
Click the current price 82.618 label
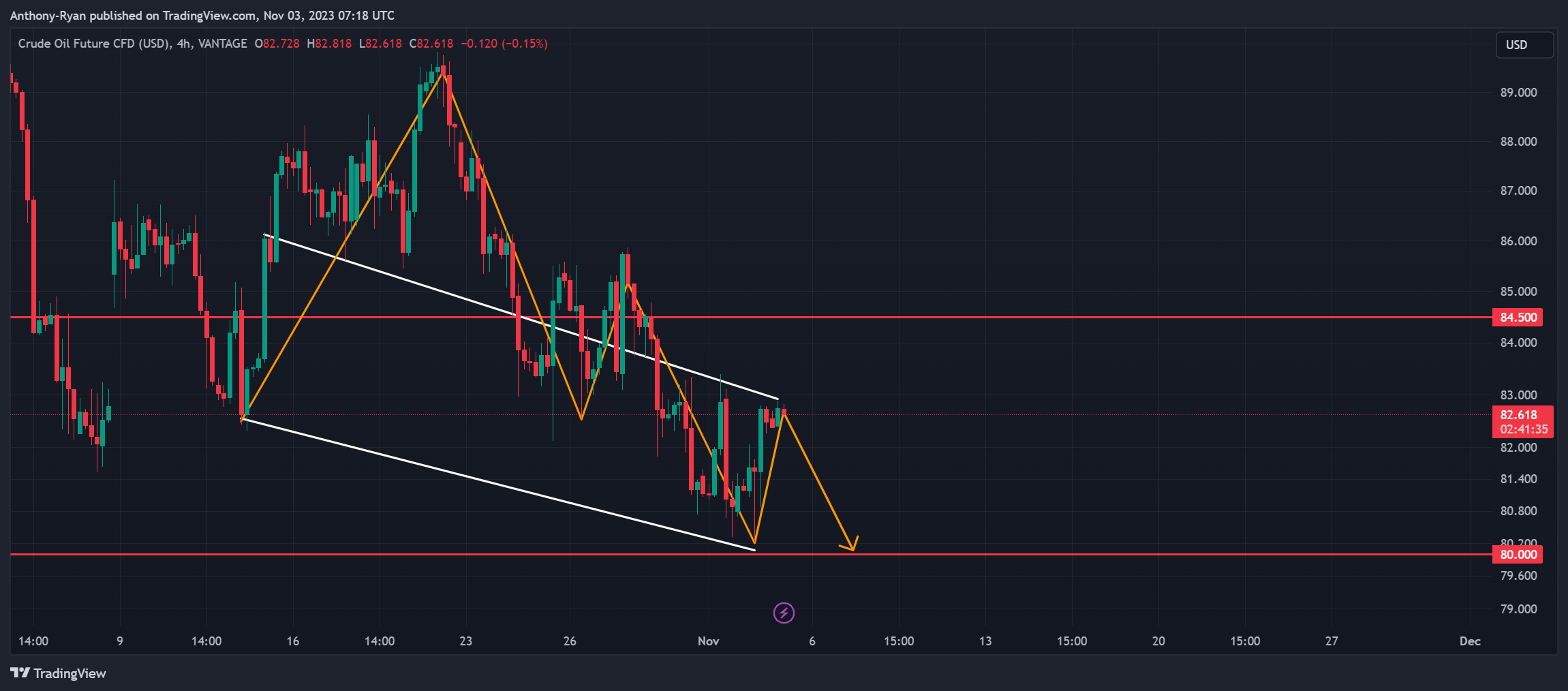[x=1518, y=414]
